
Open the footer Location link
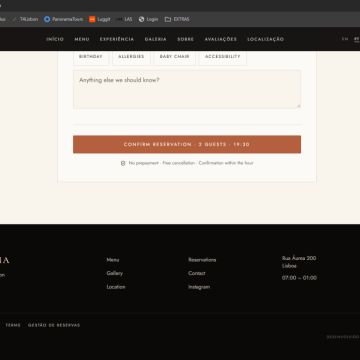(116, 287)
